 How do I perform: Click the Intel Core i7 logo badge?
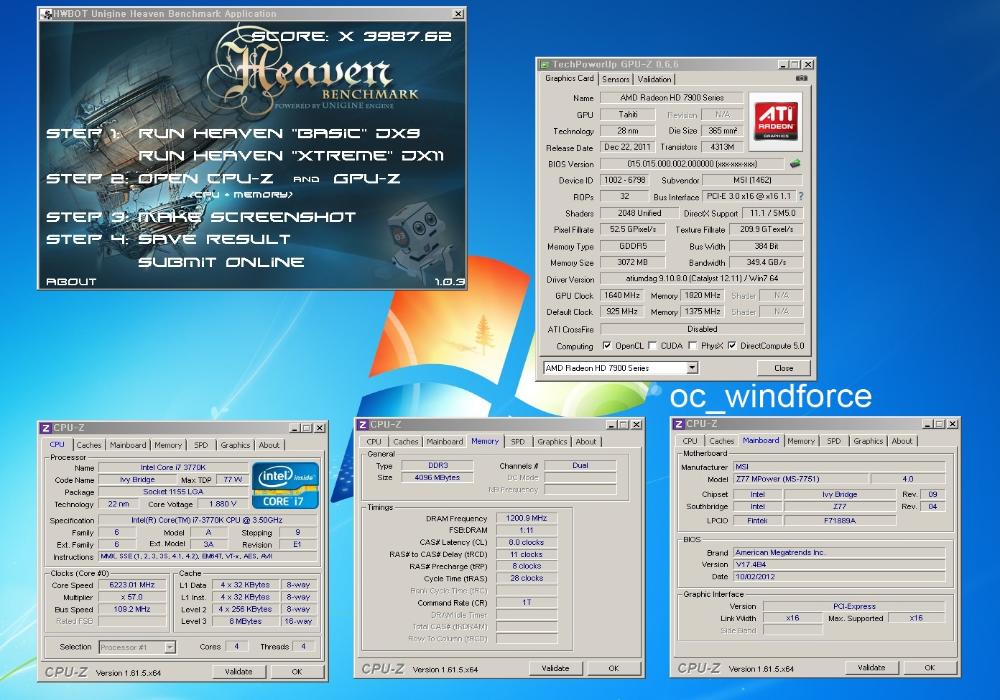pos(285,485)
